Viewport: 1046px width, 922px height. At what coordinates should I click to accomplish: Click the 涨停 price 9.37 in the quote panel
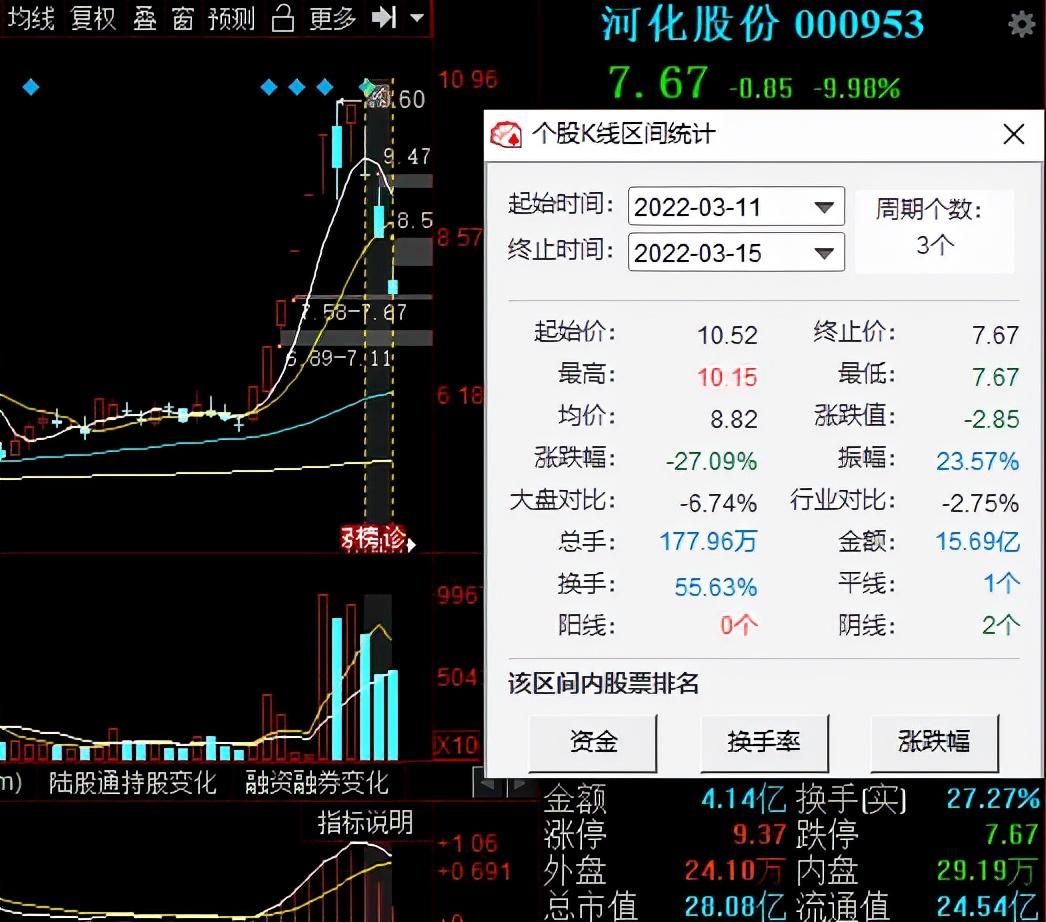[759, 834]
